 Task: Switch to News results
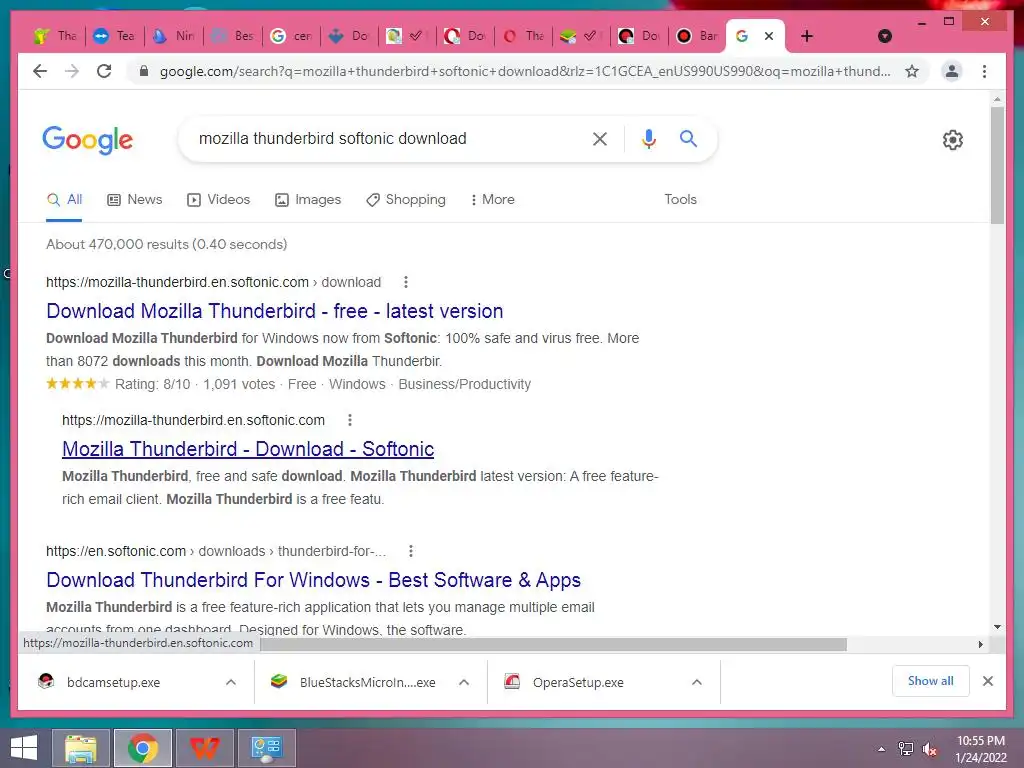pyautogui.click(x=135, y=200)
